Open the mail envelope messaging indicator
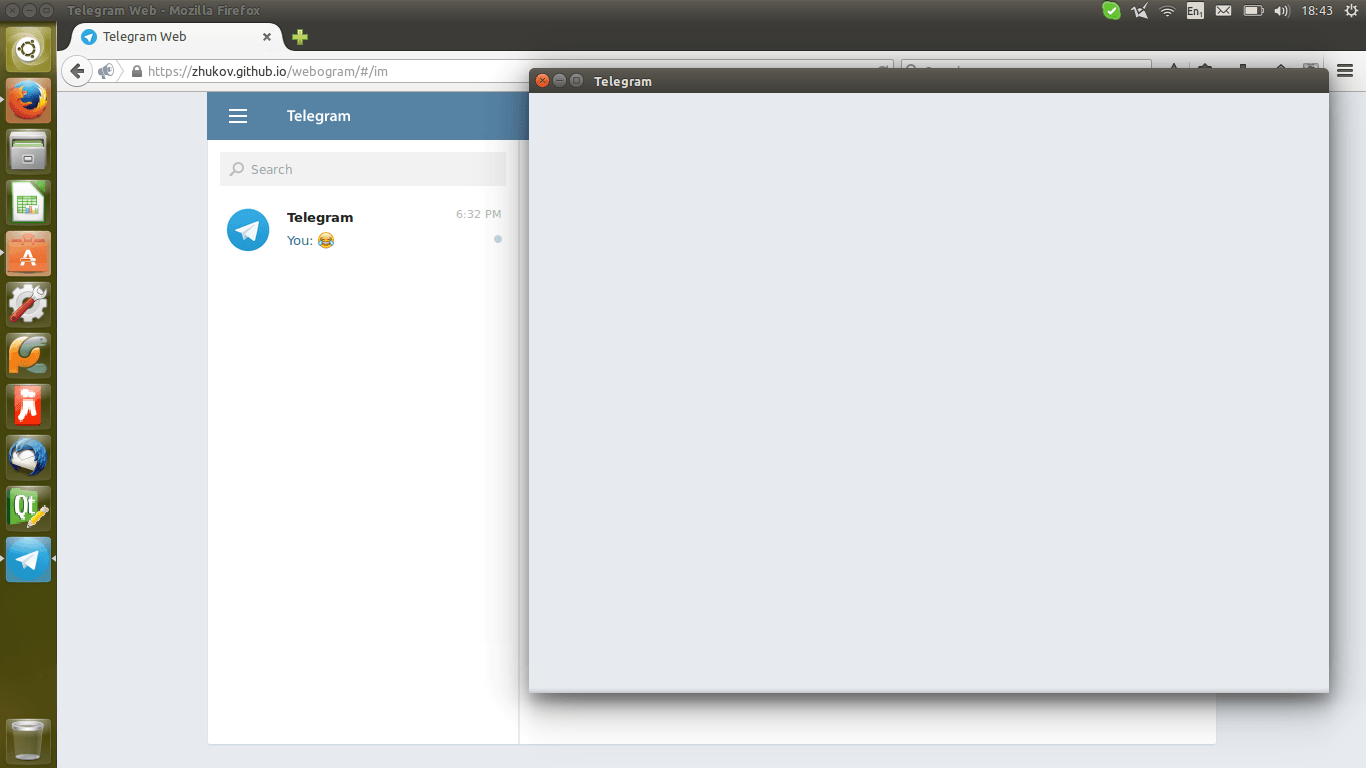The image size is (1366, 768). 1223,11
